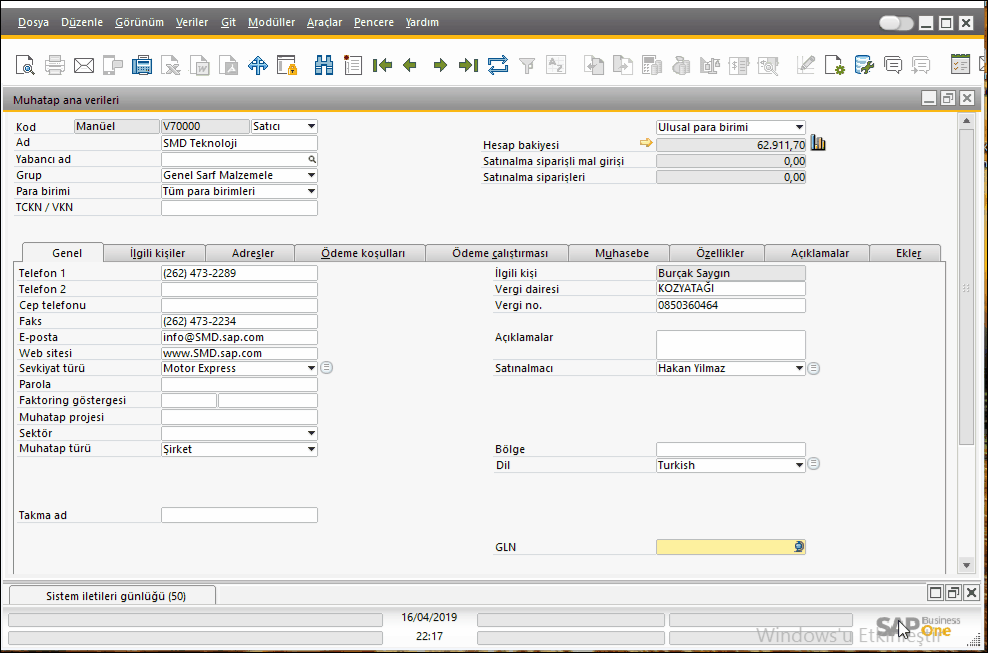Viewport: 988px width, 653px height.
Task: Click the blue launch application arrows icon
Action: click(258, 65)
